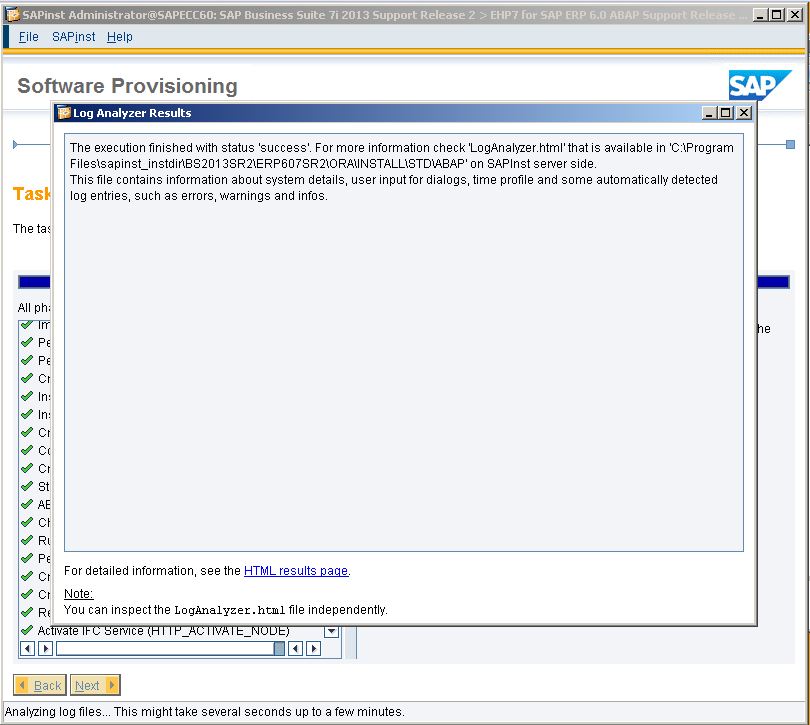
Task: Click the log analyzer result message text area
Action: pos(403,342)
